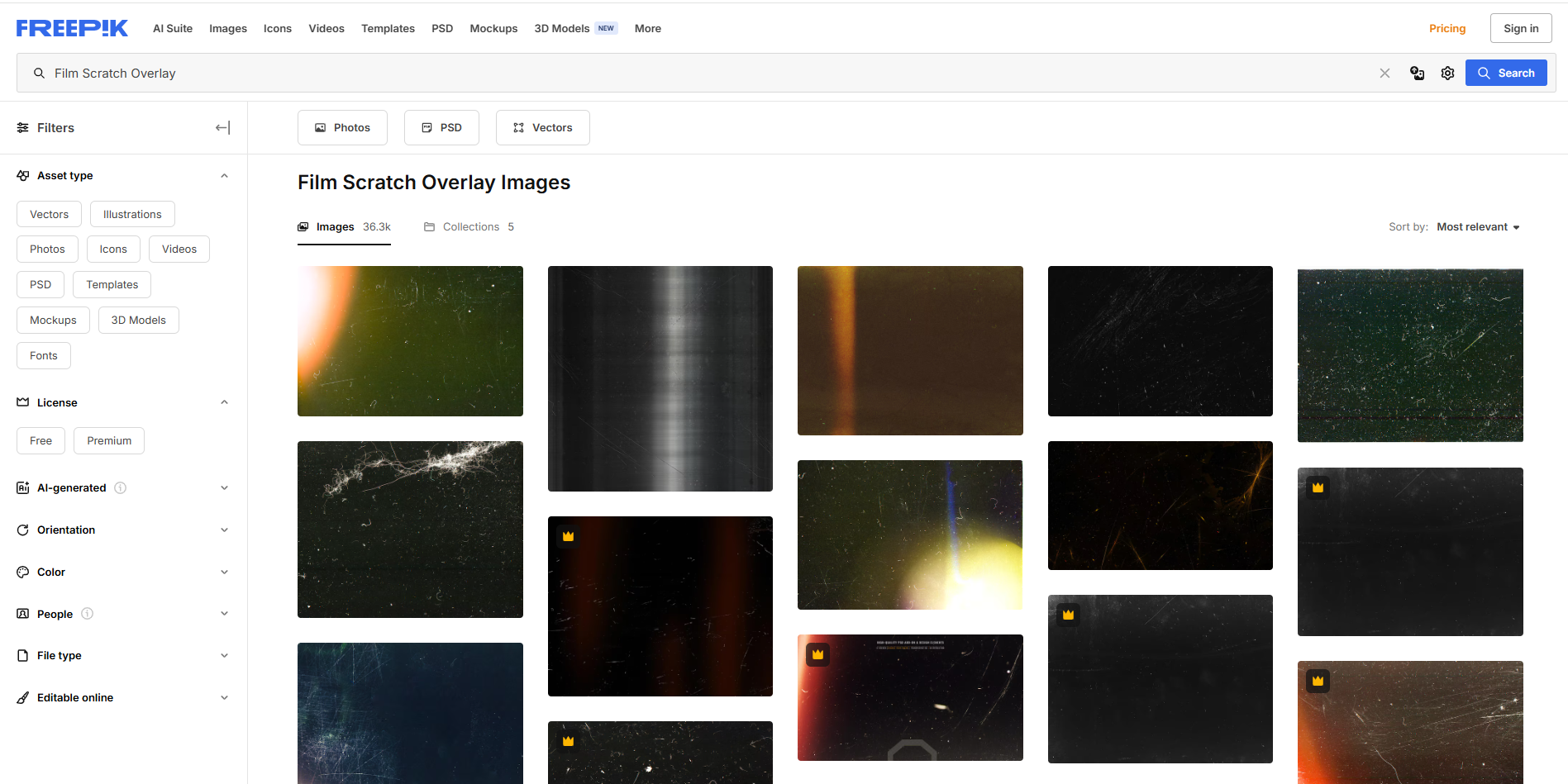The width and height of the screenshot is (1568, 784).
Task: Toggle the 3D Models asset filter
Action: pos(139,321)
